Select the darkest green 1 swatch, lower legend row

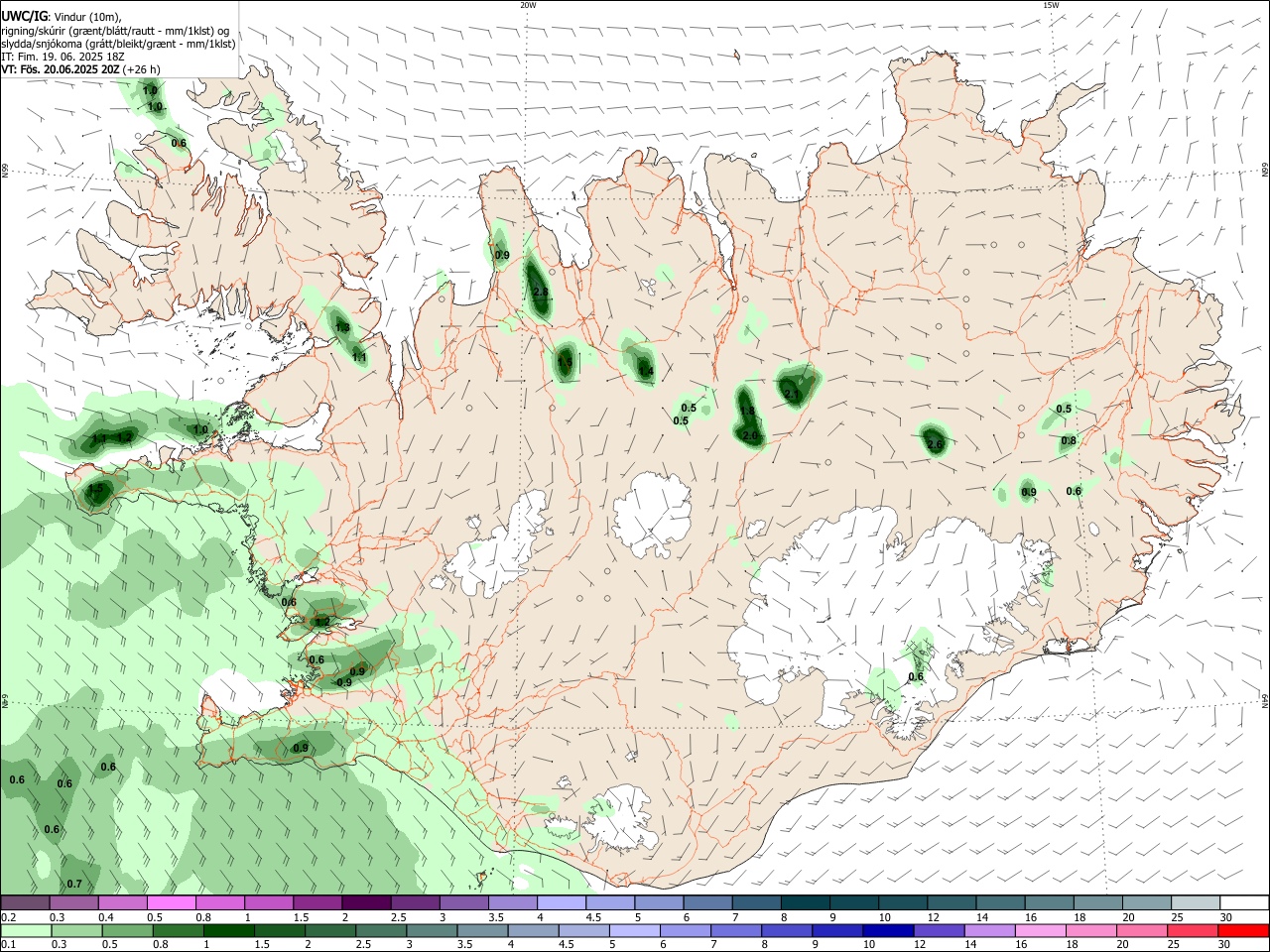tap(228, 930)
